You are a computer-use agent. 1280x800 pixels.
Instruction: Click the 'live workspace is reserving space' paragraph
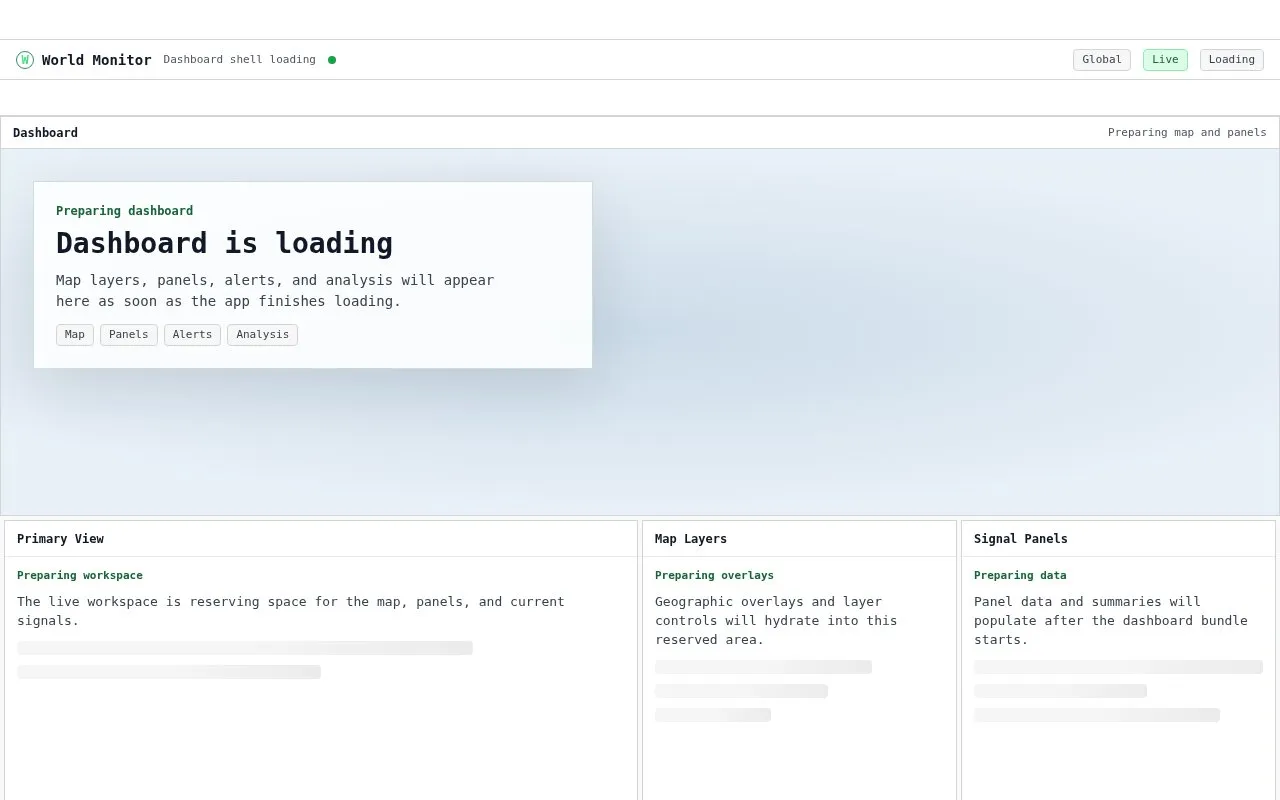tap(291, 611)
